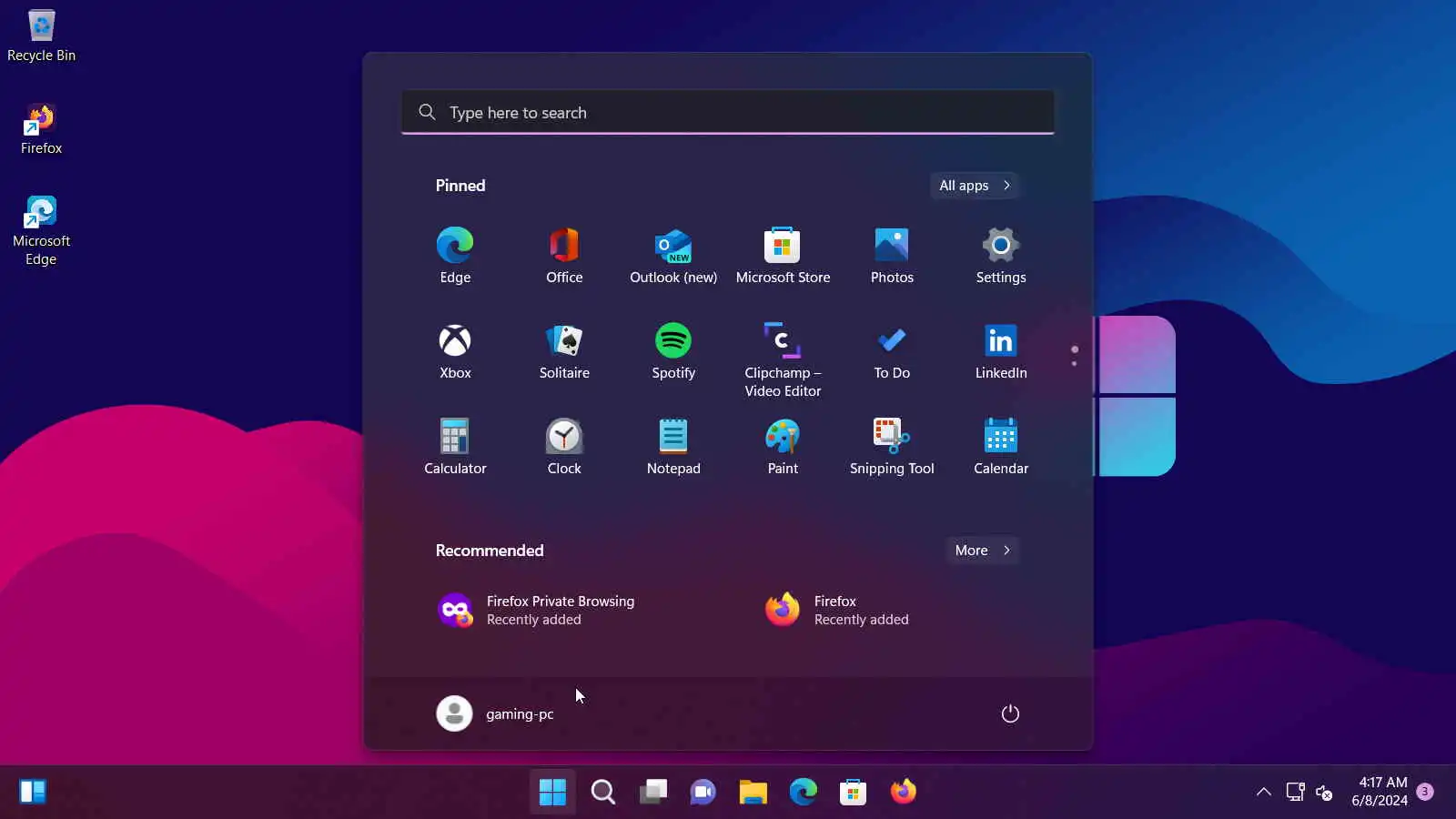
Task: Open notification center badge
Action: 1425,792
